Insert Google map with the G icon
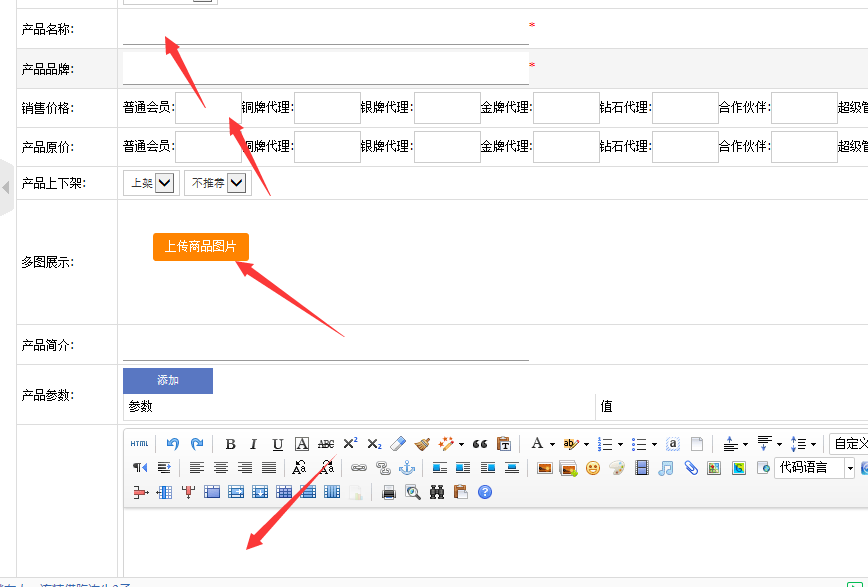 pyautogui.click(x=738, y=468)
